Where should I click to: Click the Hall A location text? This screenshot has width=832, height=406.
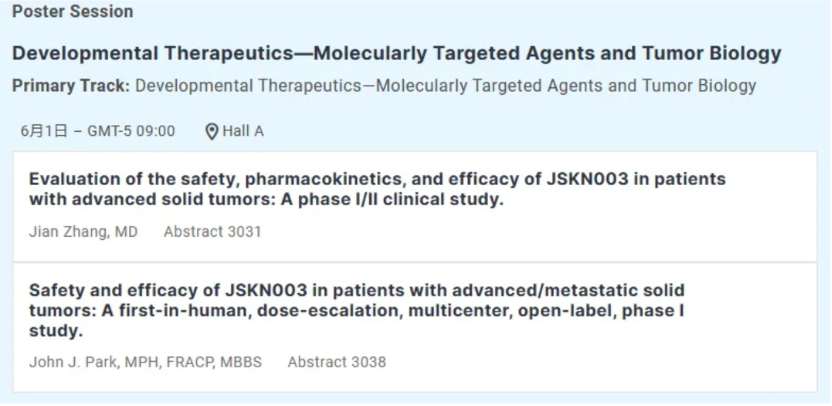coord(243,131)
